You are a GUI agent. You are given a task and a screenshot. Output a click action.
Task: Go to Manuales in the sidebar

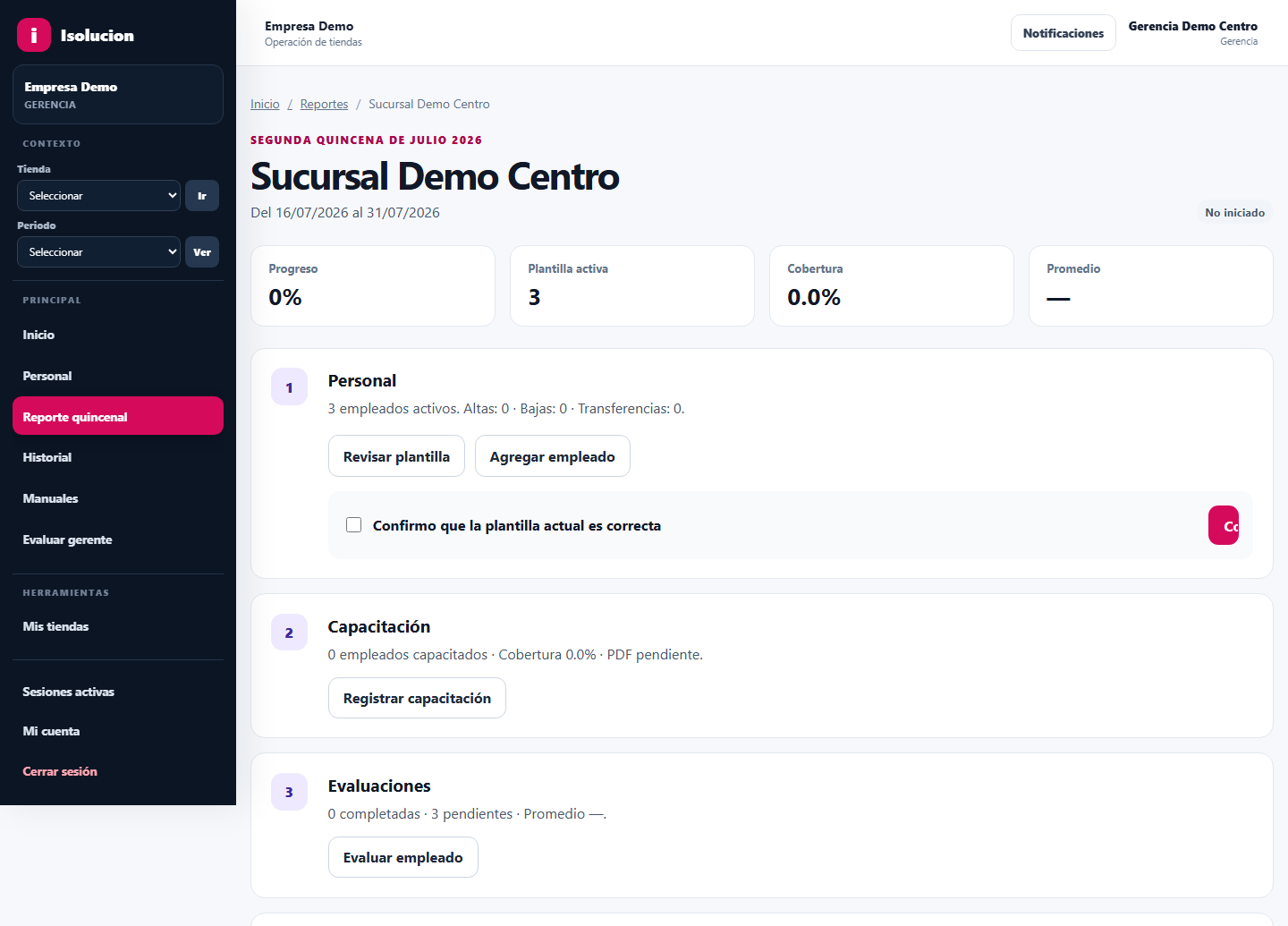(x=118, y=498)
